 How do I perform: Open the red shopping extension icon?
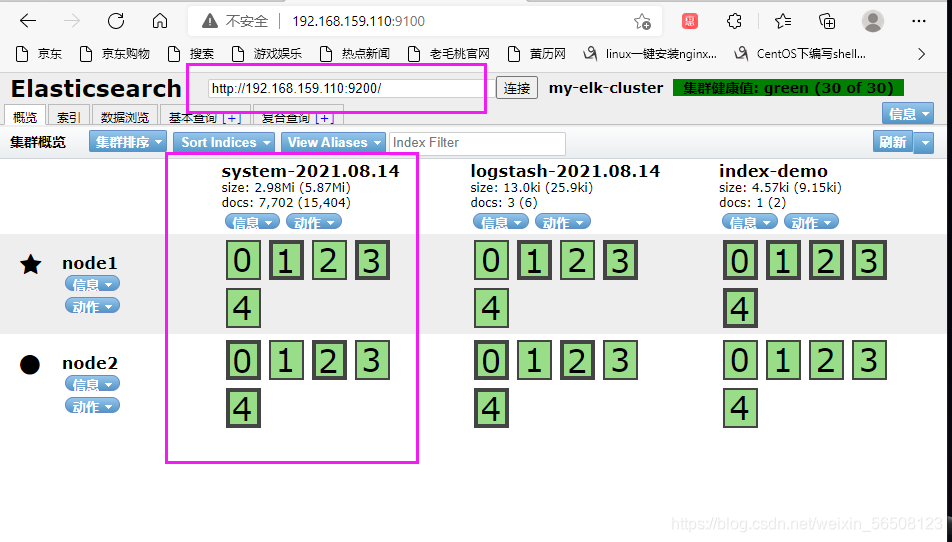pyautogui.click(x=690, y=21)
